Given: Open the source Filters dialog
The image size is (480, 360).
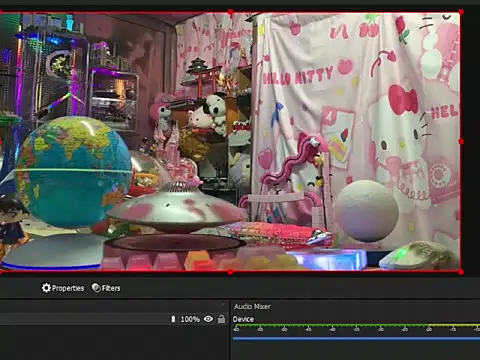Looking at the screenshot, I should [x=106, y=288].
